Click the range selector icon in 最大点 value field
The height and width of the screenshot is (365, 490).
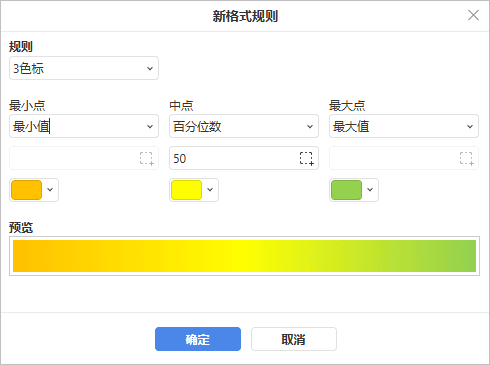coord(466,158)
